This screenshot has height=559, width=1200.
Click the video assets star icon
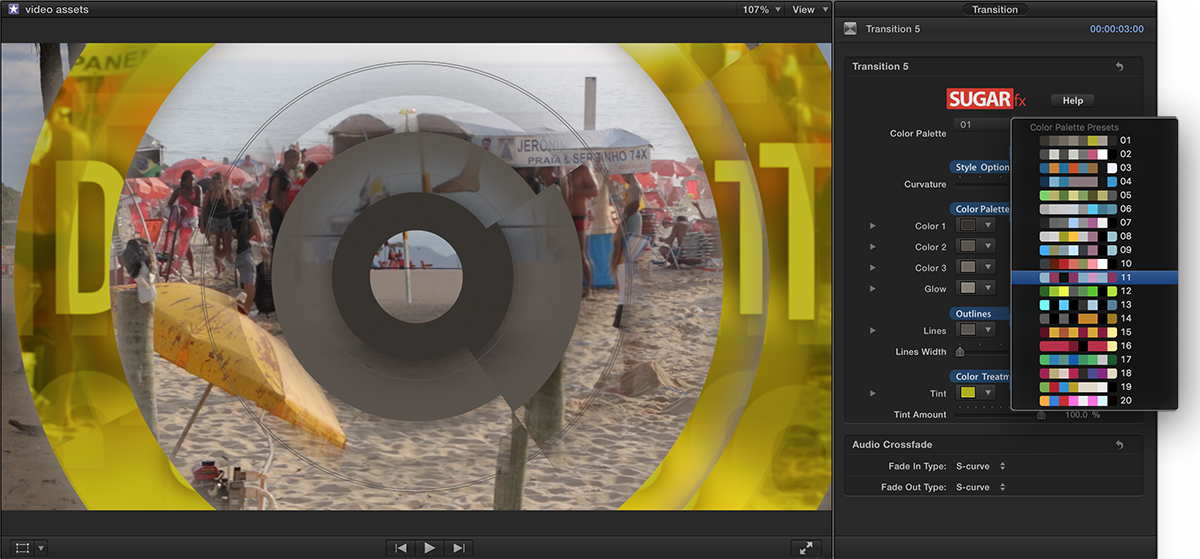pyautogui.click(x=13, y=9)
